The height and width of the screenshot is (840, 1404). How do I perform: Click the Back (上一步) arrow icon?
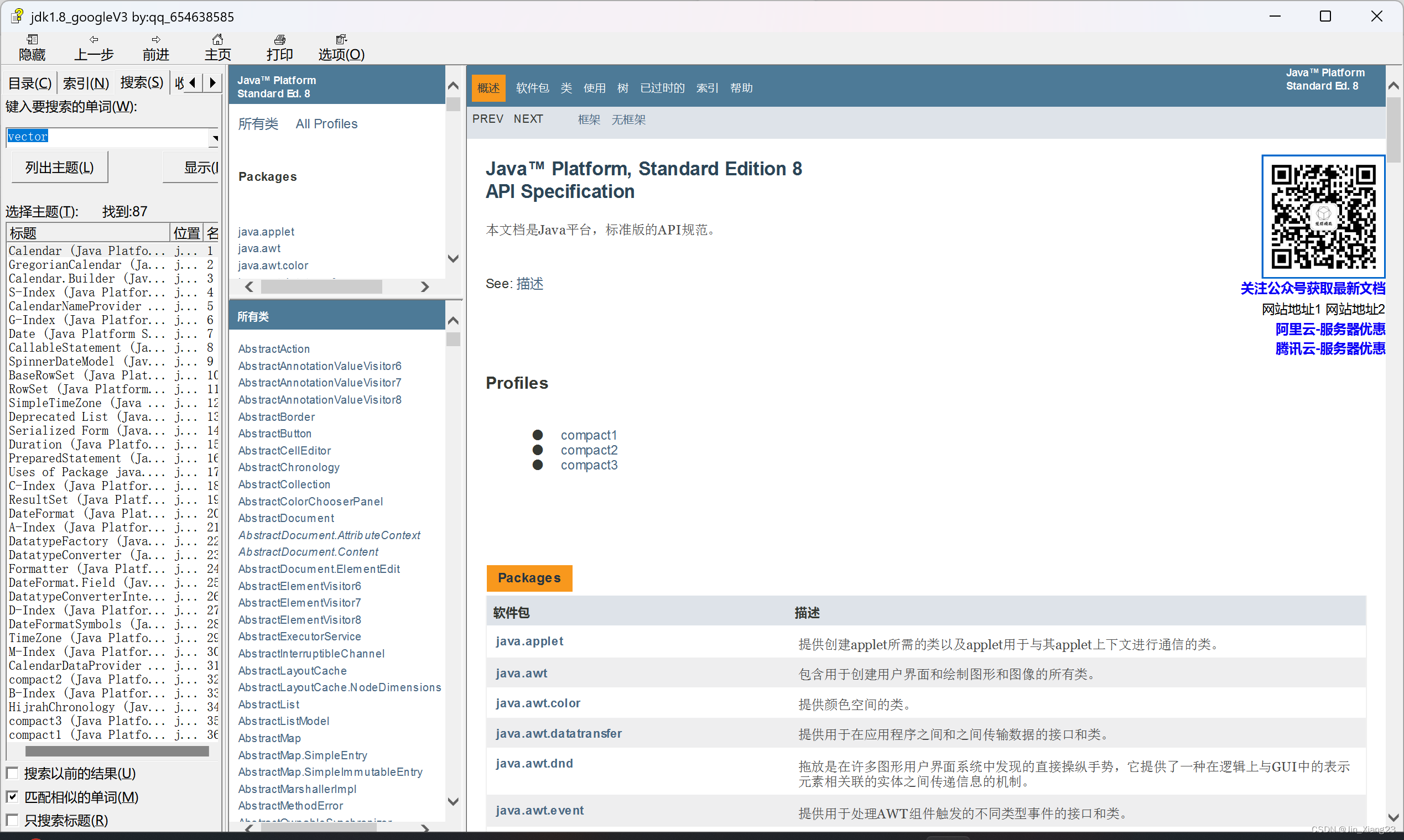pyautogui.click(x=94, y=40)
